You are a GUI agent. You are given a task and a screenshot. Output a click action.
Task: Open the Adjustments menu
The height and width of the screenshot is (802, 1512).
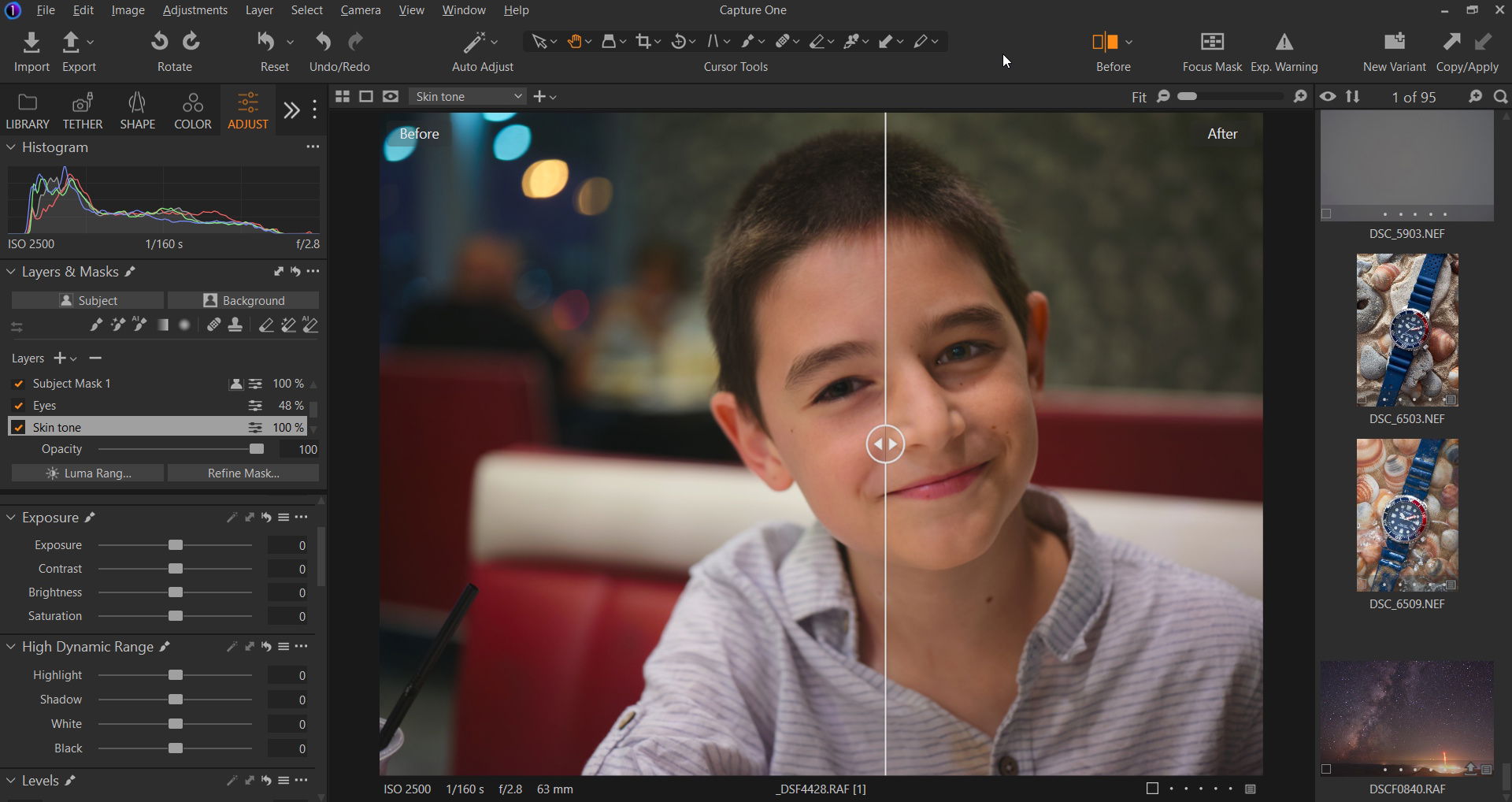point(195,10)
